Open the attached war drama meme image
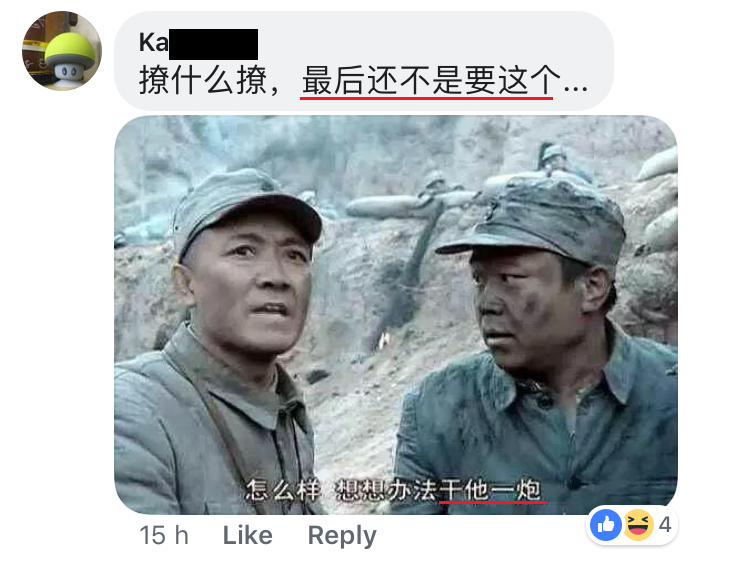748x562 pixels. [395, 315]
